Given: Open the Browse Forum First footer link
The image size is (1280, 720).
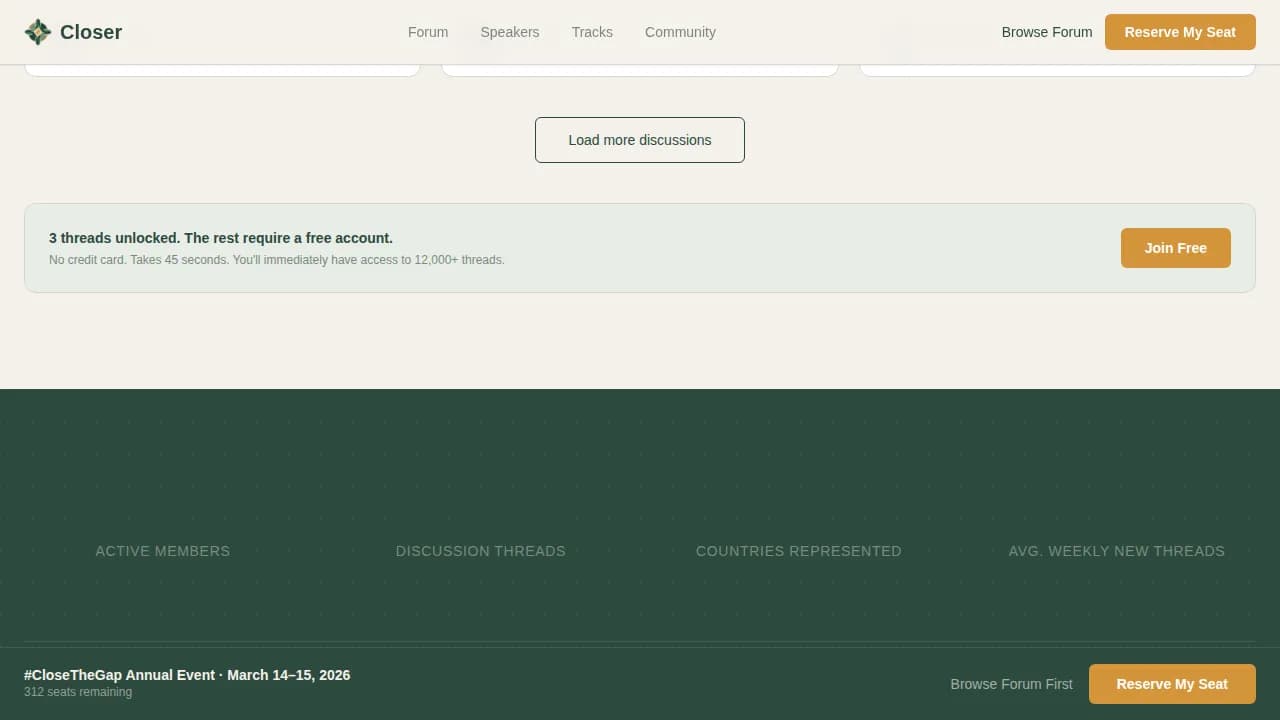Looking at the screenshot, I should coord(1011,684).
